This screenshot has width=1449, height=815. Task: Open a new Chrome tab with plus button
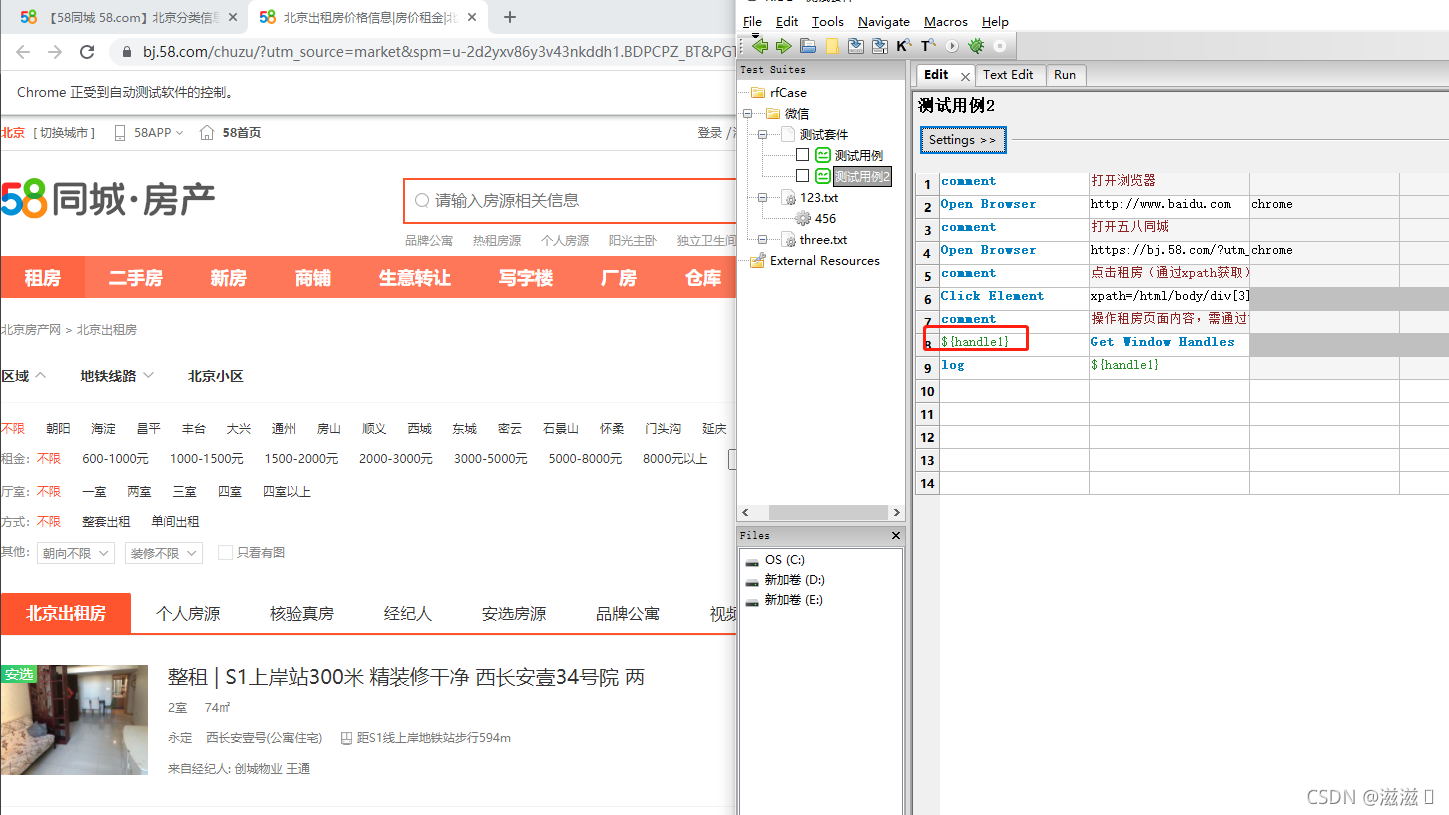point(510,17)
